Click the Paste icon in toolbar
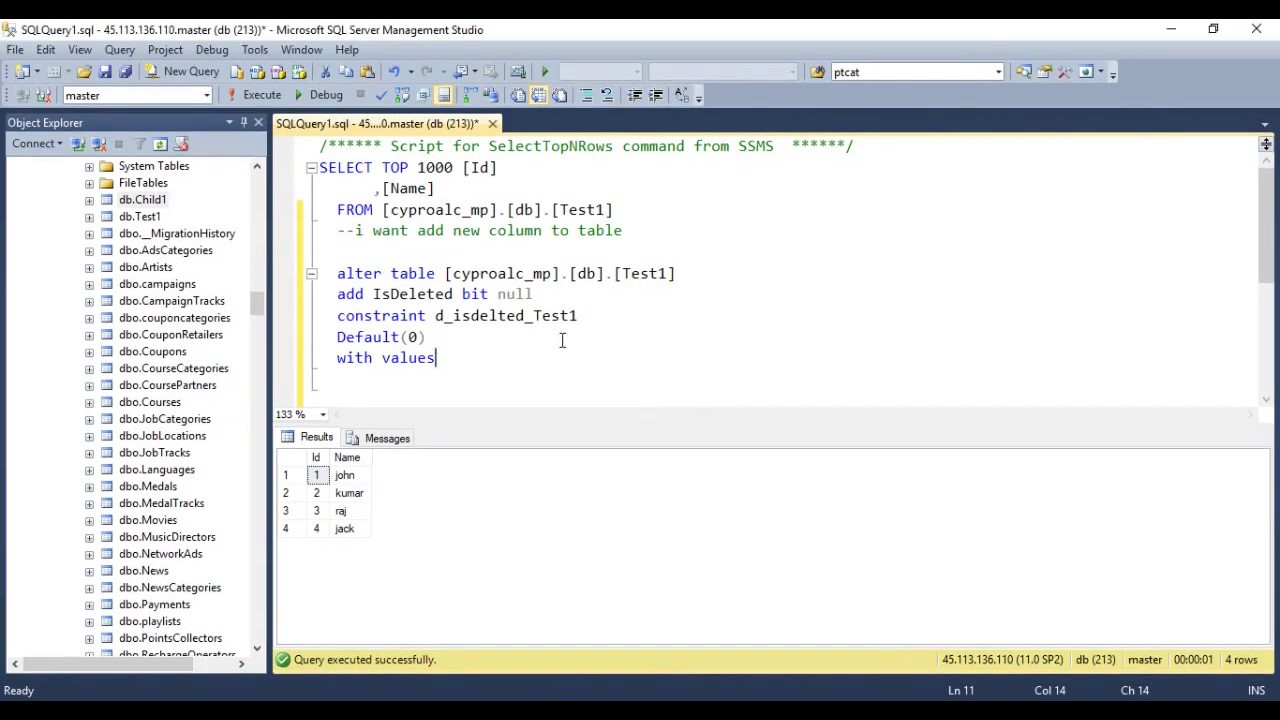 (367, 71)
